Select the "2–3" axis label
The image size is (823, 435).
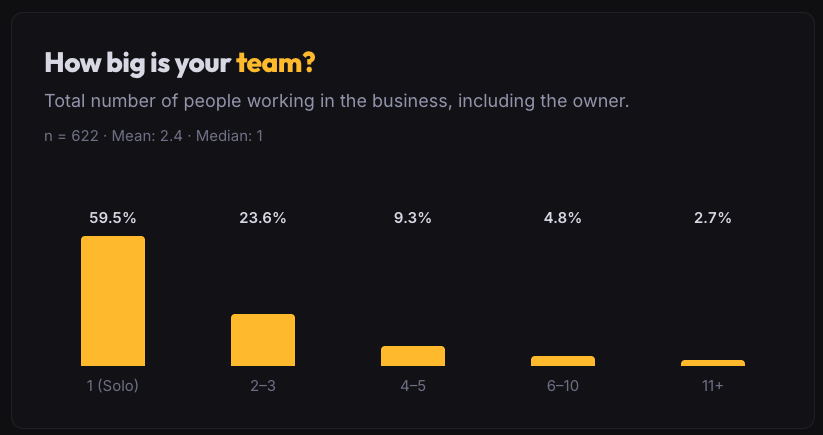tap(263, 386)
